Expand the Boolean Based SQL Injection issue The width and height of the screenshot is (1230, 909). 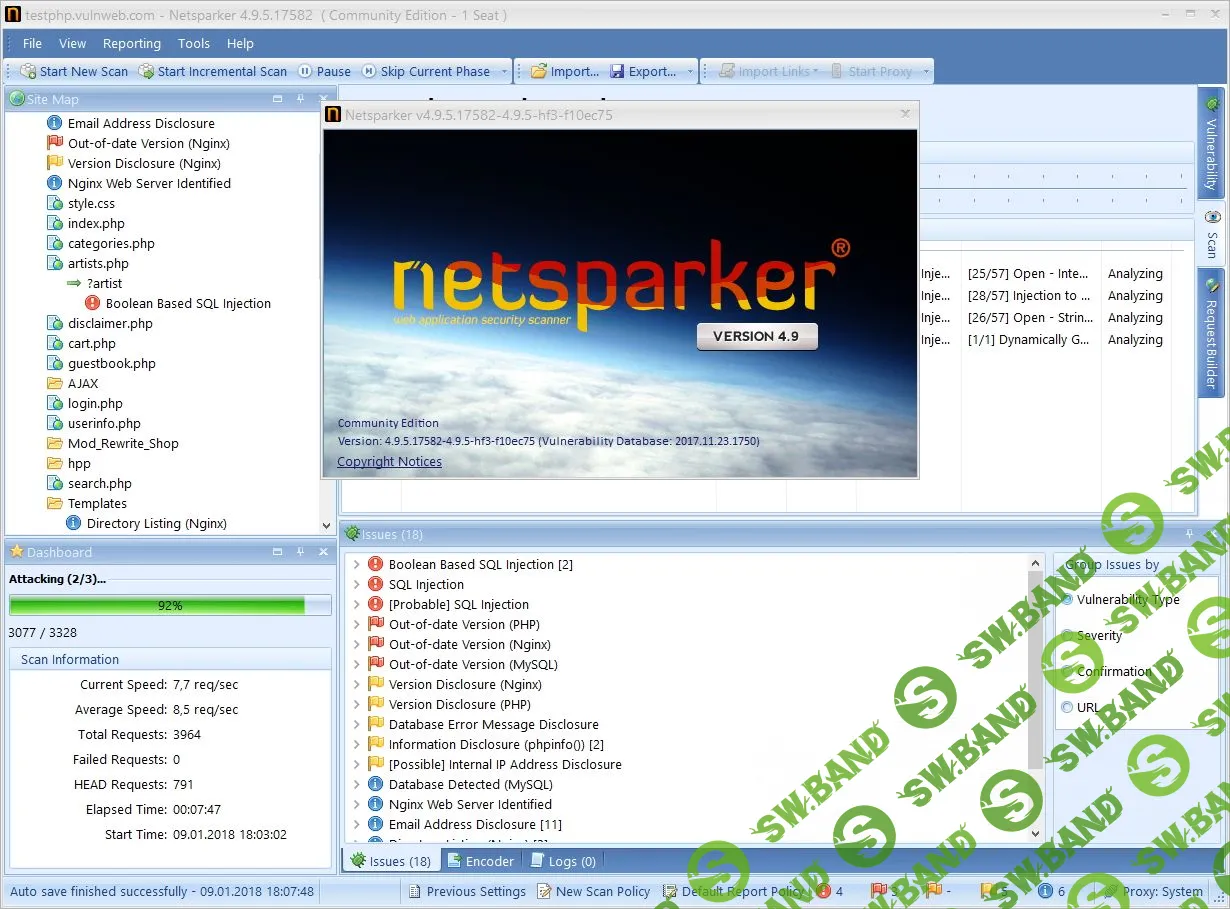[x=359, y=564]
